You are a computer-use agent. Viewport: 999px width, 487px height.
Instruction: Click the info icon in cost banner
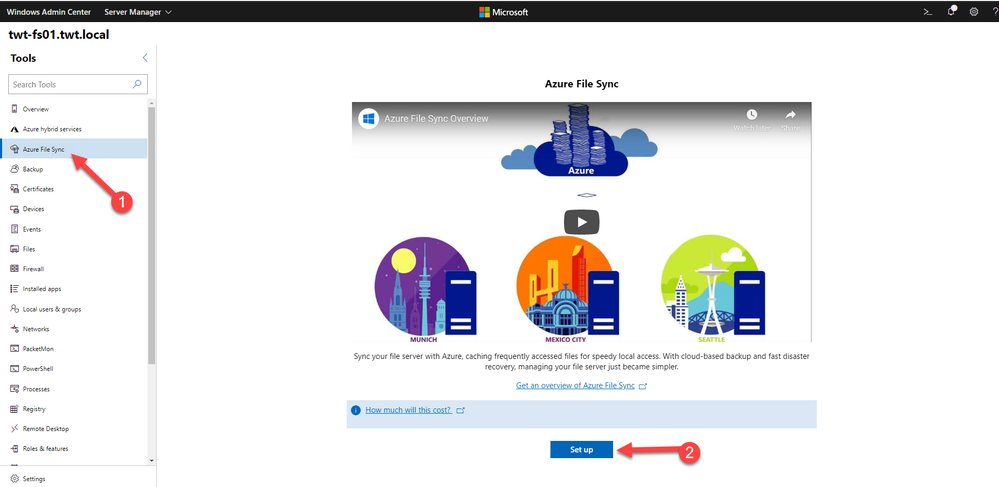tap(356, 410)
